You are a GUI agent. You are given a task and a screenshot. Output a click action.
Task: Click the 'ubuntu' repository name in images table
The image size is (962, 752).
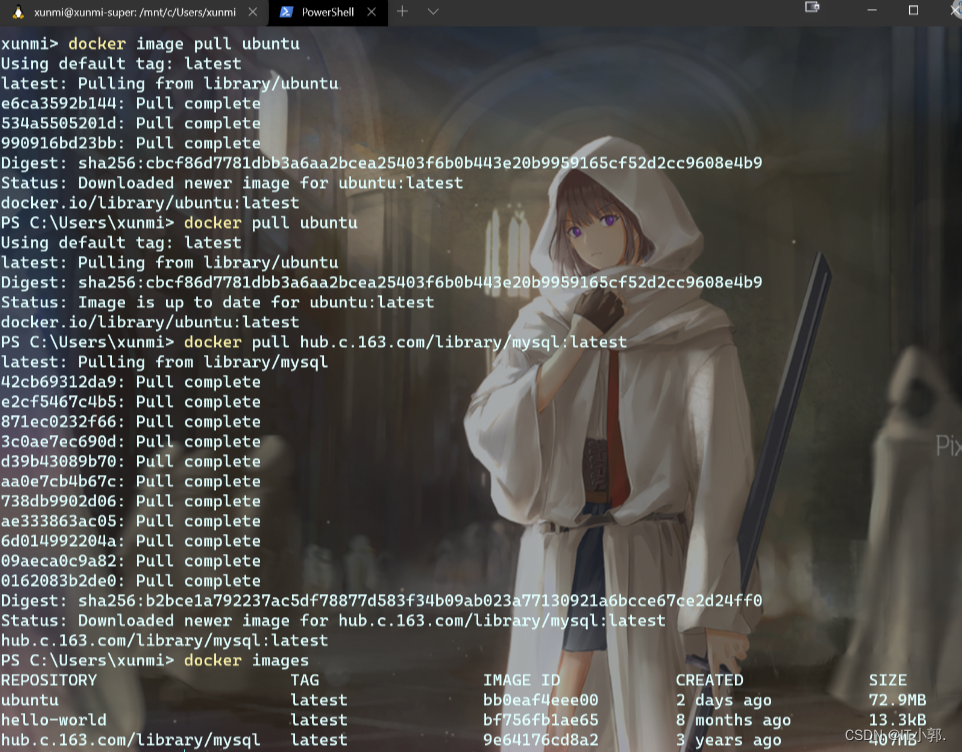pyautogui.click(x=30, y=700)
